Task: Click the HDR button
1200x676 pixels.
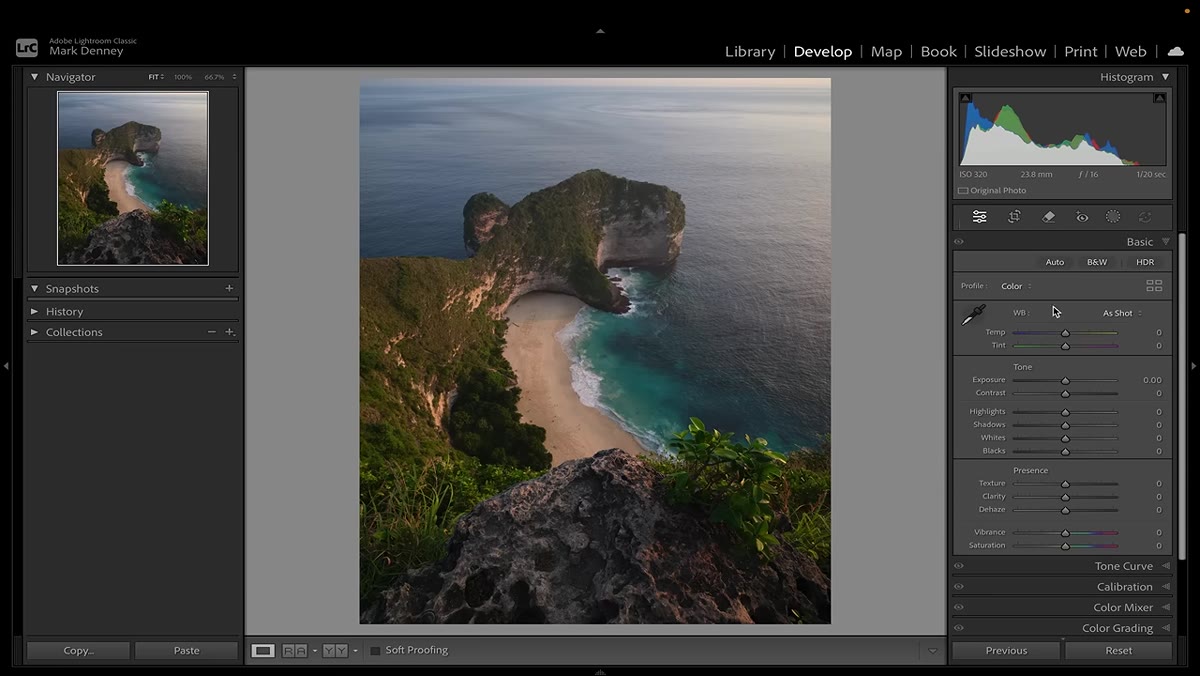Action: [1145, 262]
